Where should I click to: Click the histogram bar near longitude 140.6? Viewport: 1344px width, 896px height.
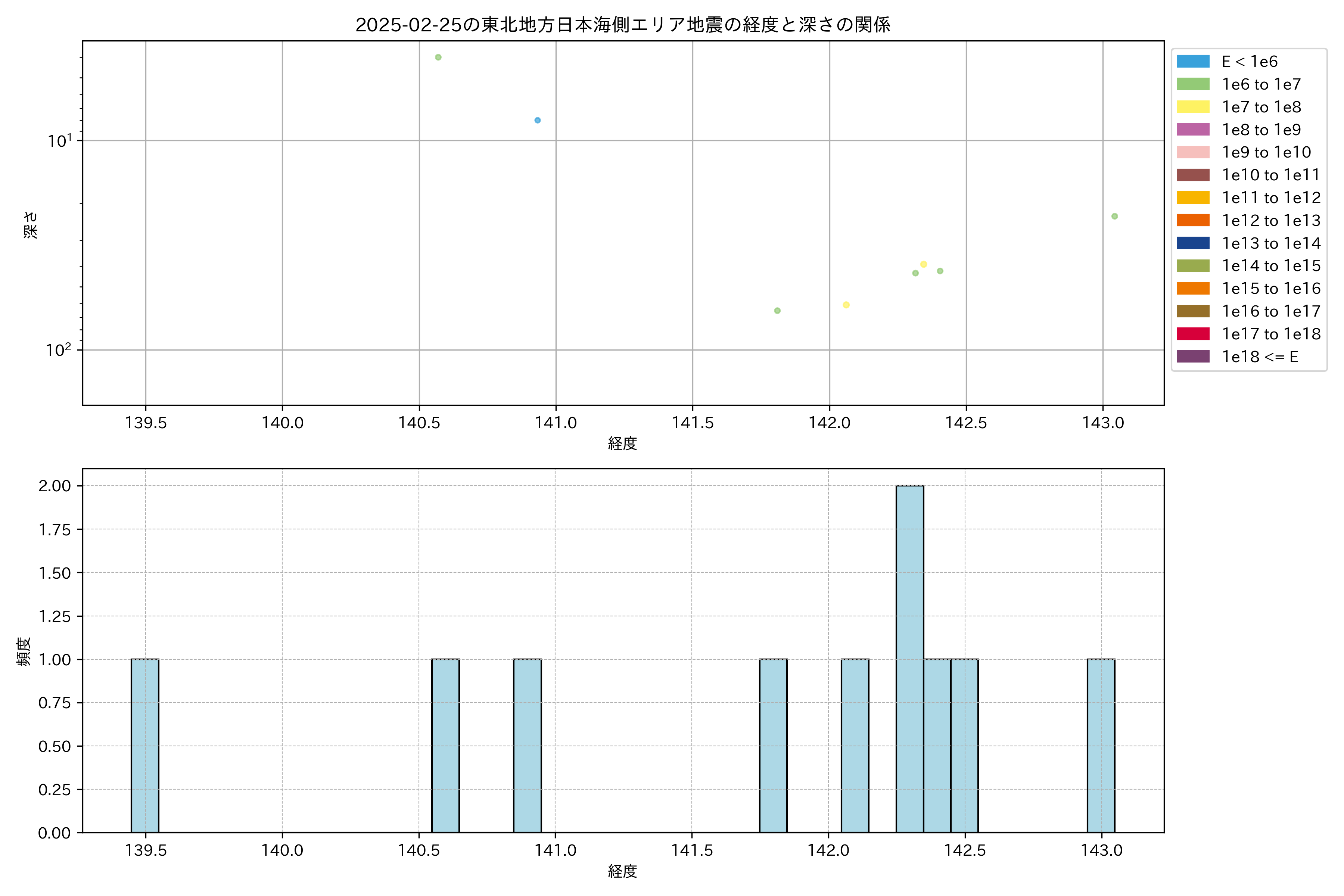click(x=445, y=746)
